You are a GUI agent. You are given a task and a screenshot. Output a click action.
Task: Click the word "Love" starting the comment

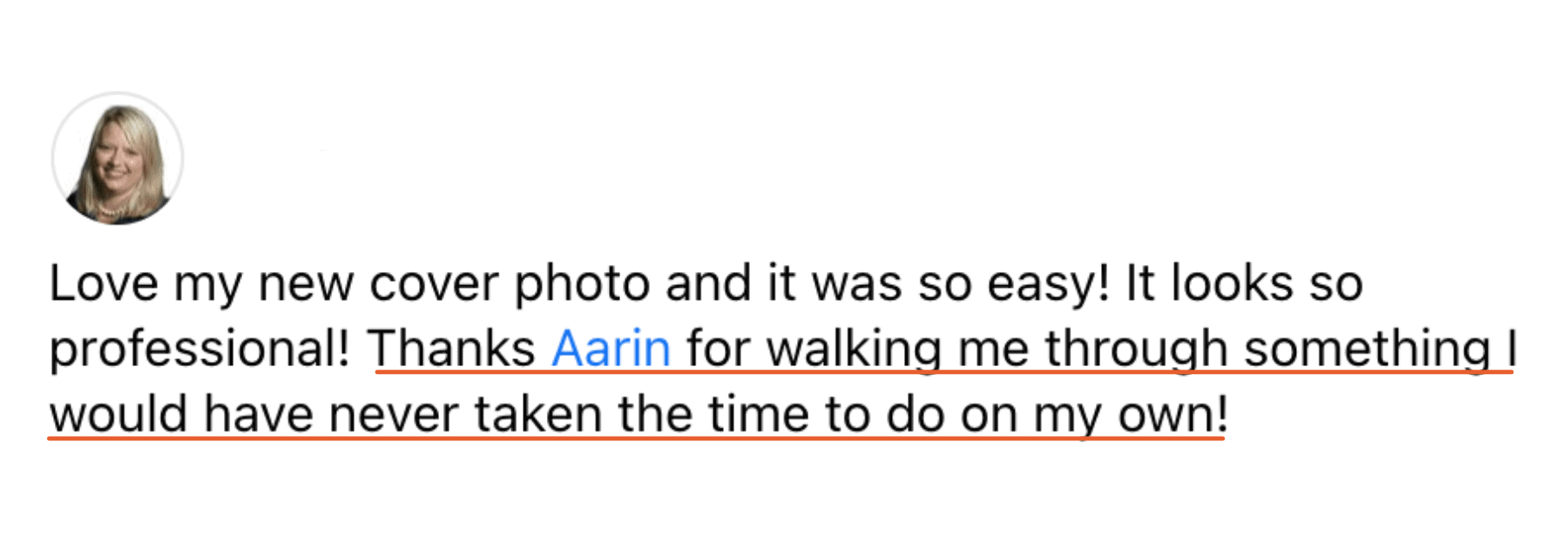pyautogui.click(x=104, y=284)
